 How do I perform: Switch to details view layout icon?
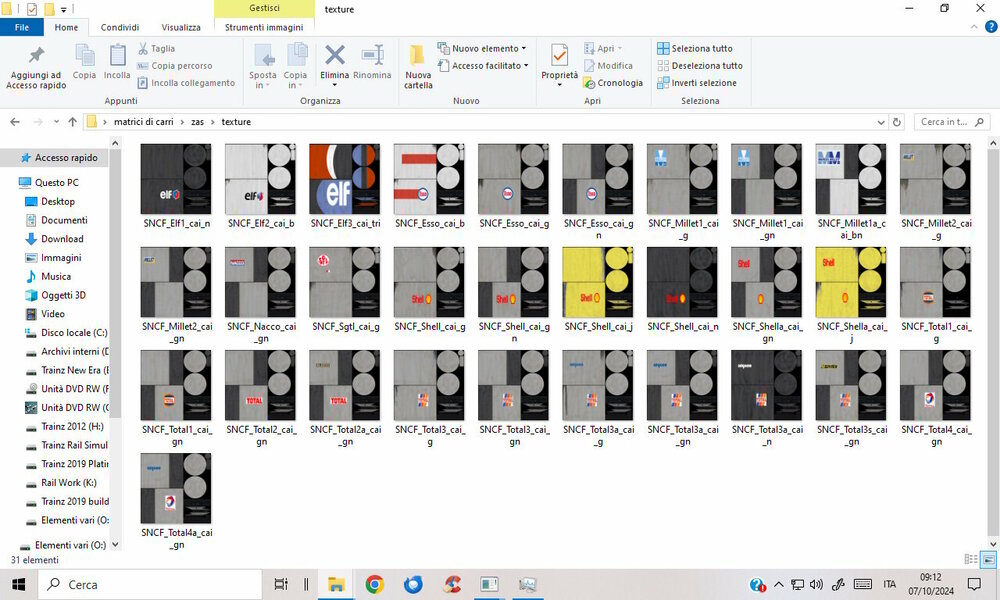[971, 559]
